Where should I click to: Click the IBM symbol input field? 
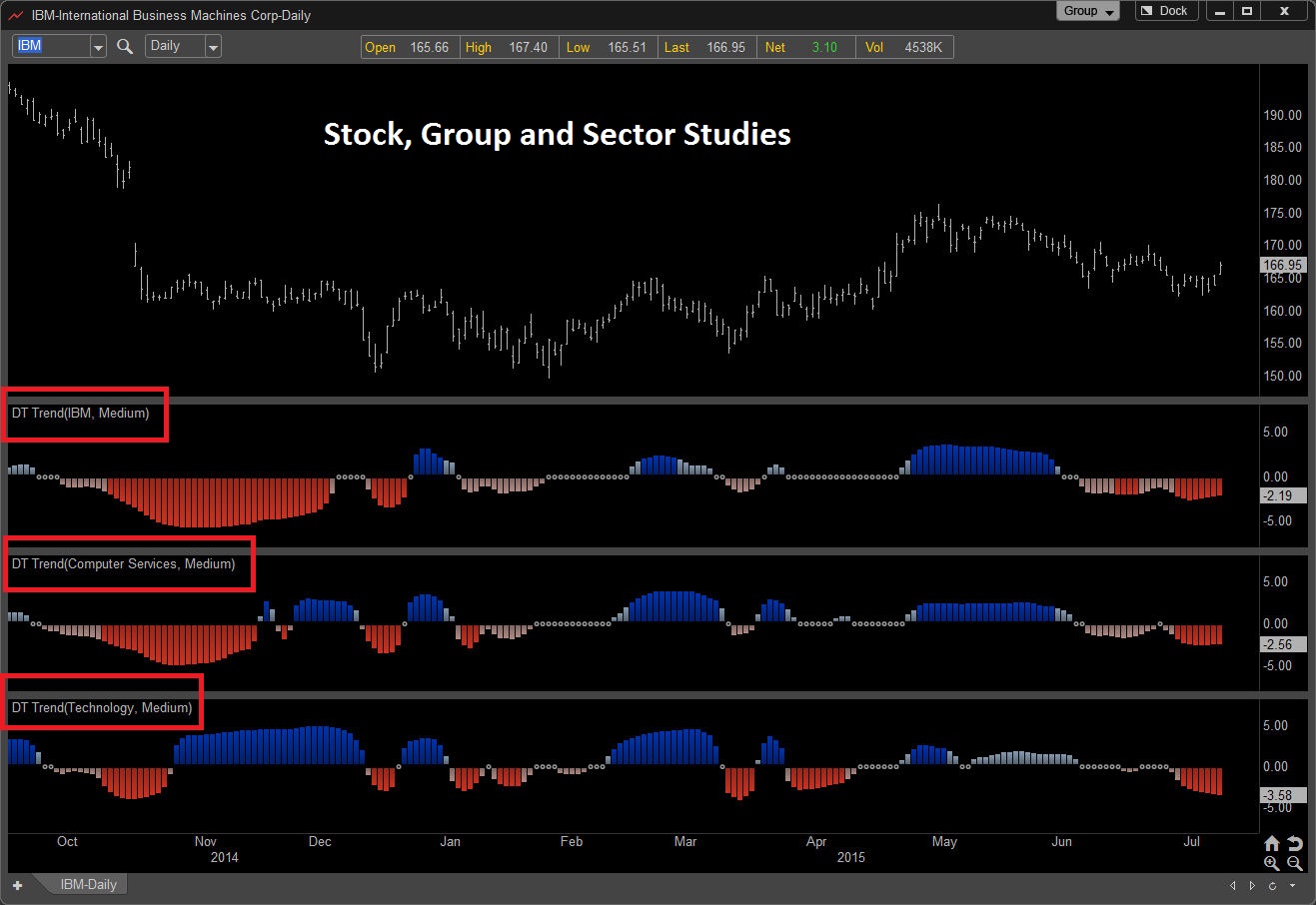point(51,46)
